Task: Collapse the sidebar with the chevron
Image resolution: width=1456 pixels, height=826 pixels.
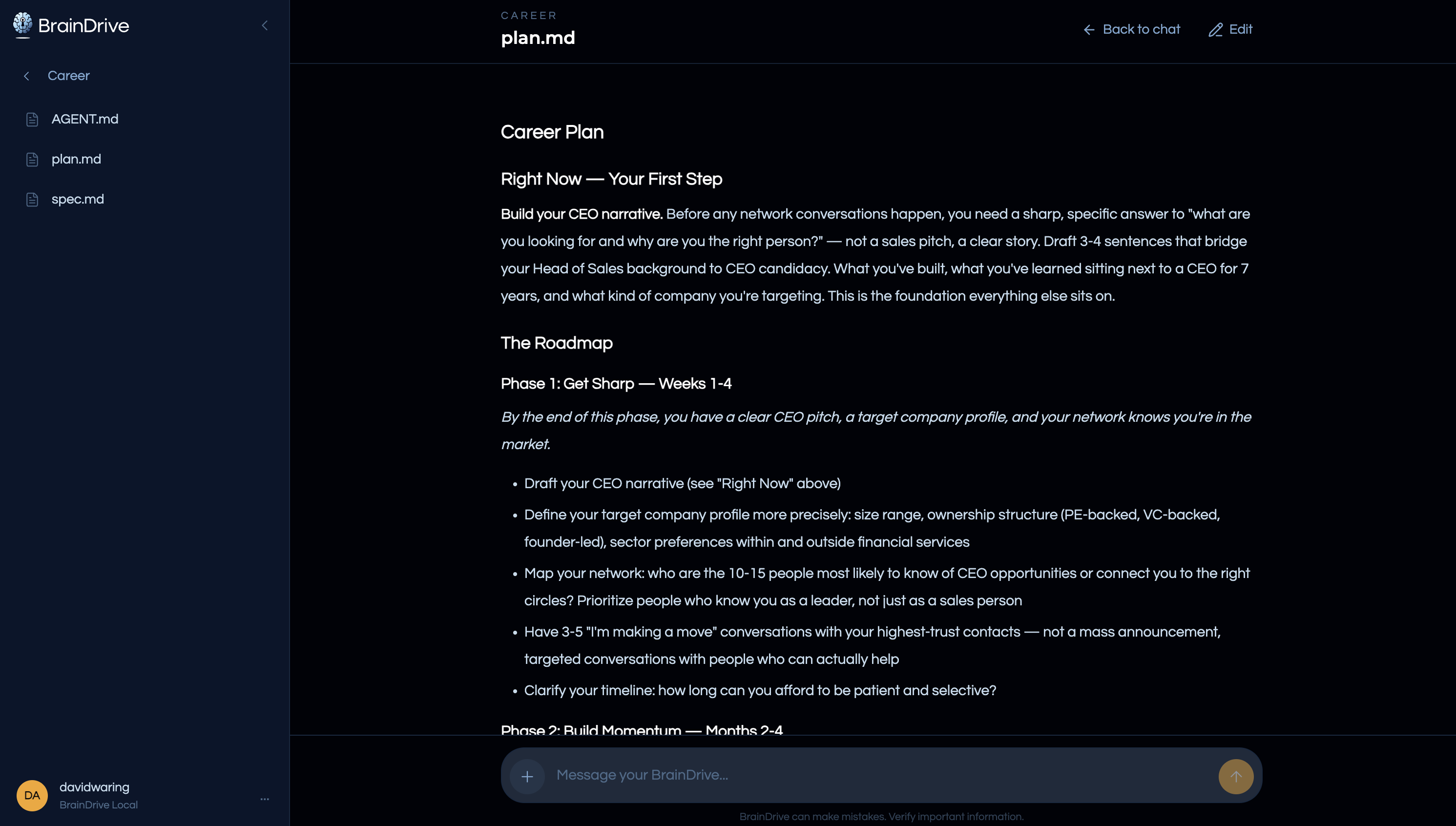Action: click(265, 25)
